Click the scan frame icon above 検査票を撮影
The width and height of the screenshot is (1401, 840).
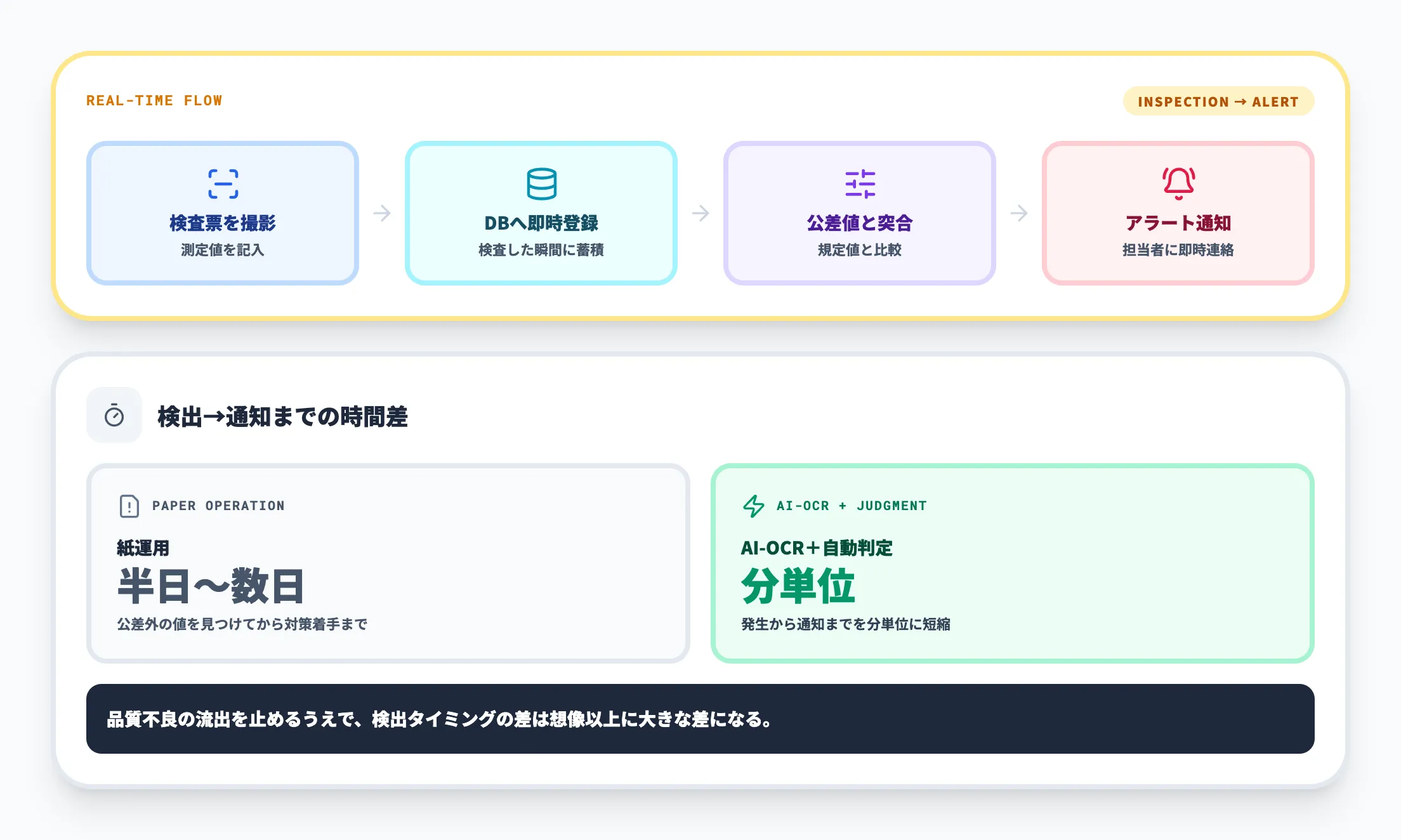pos(223,183)
